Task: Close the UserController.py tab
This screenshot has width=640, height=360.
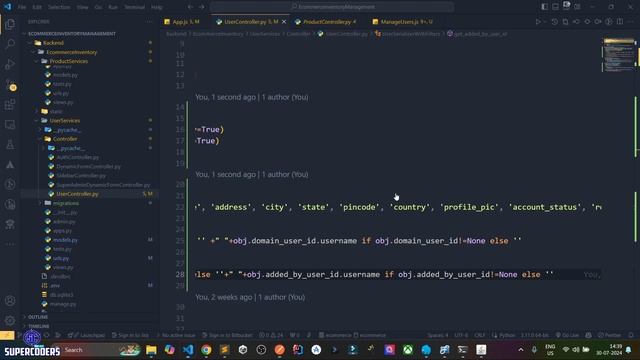Action: click(284, 22)
